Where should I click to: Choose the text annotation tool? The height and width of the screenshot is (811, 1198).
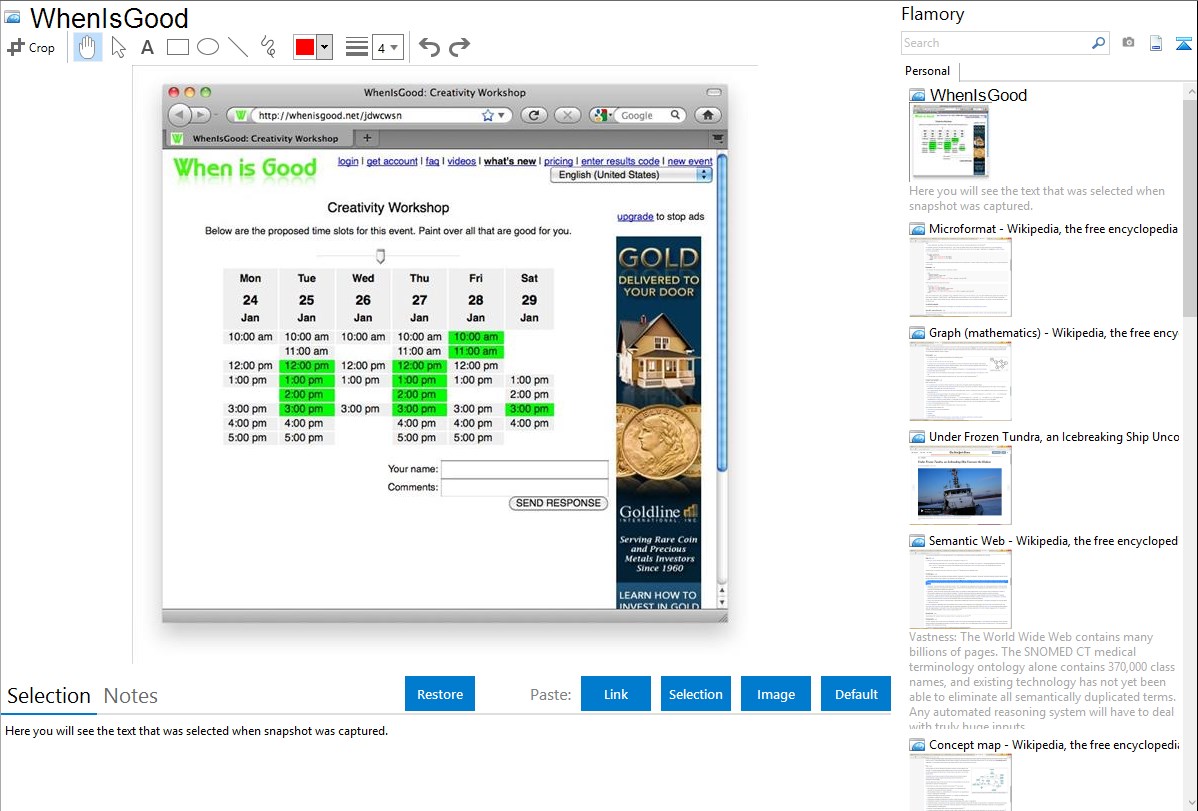[x=147, y=47]
